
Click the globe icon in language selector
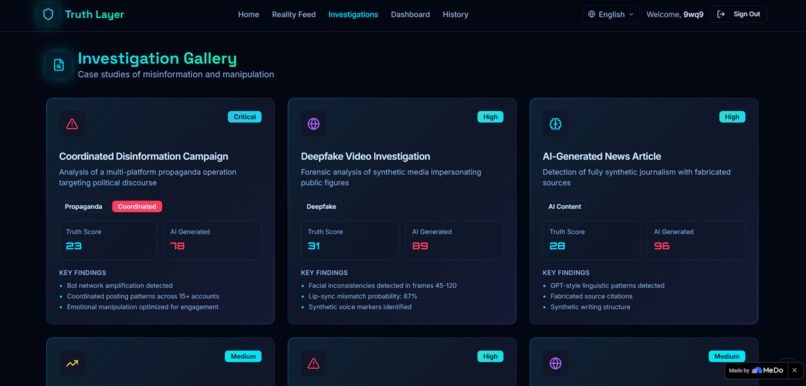click(592, 14)
